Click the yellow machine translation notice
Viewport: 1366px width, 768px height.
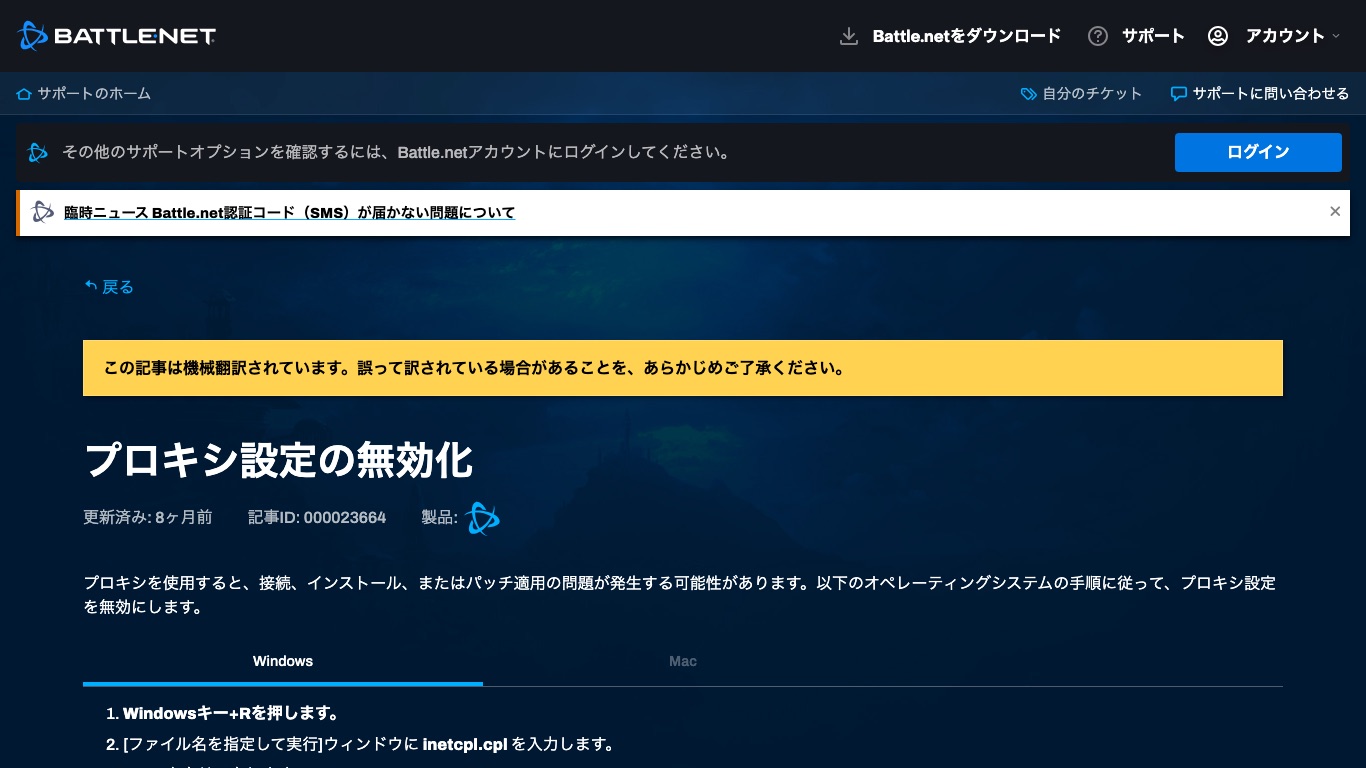click(x=683, y=368)
